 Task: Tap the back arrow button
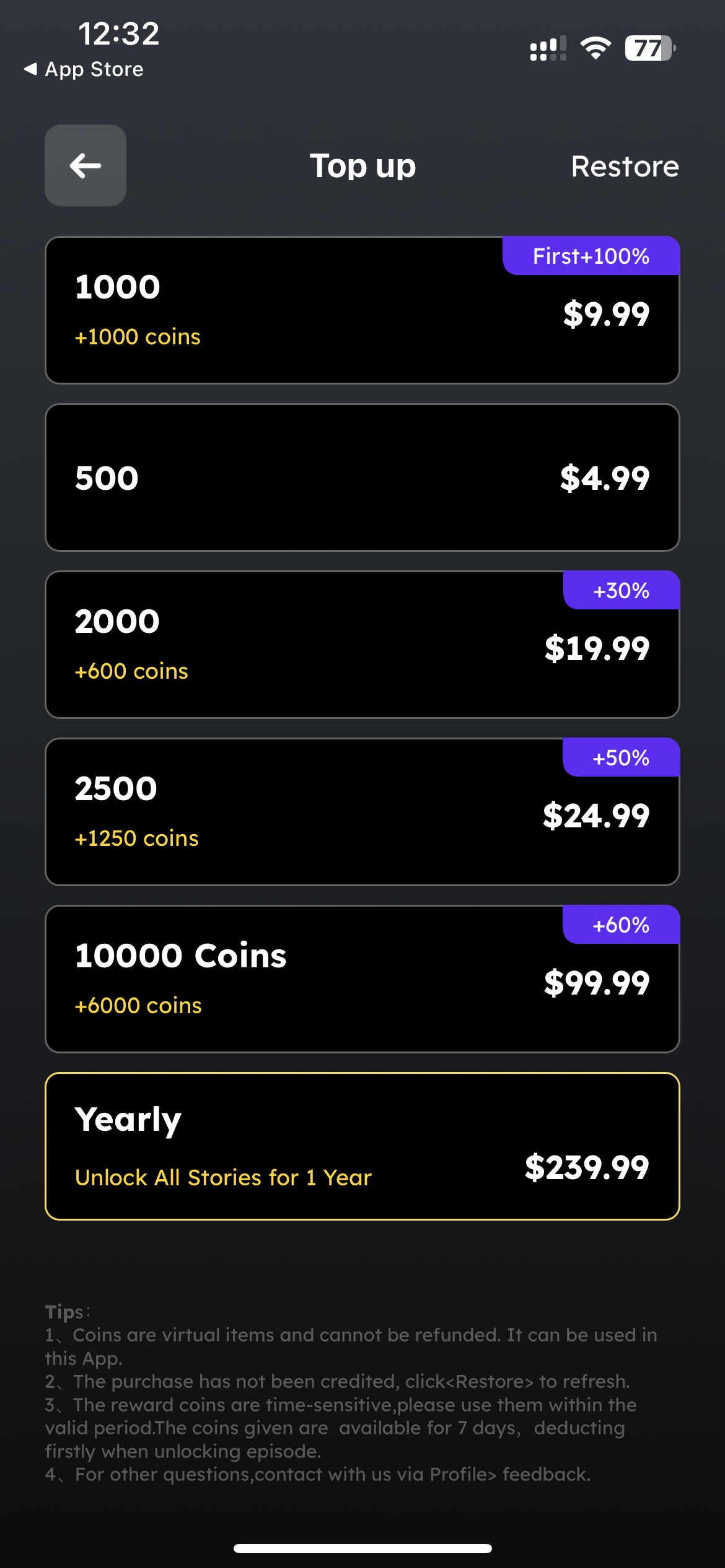pyautogui.click(x=86, y=165)
